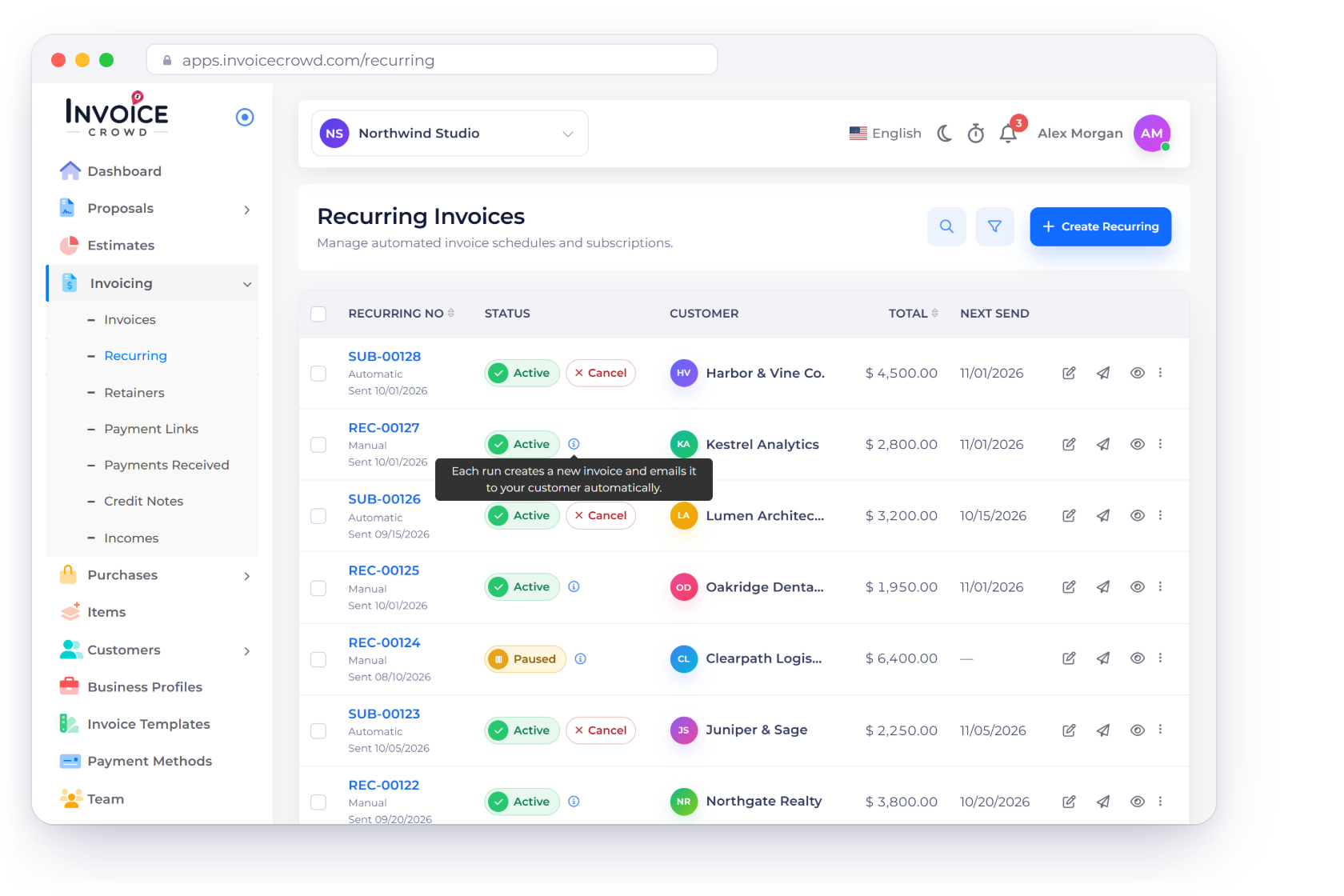
Task: Open the Northwind Studio business dropdown
Action: pyautogui.click(x=450, y=134)
